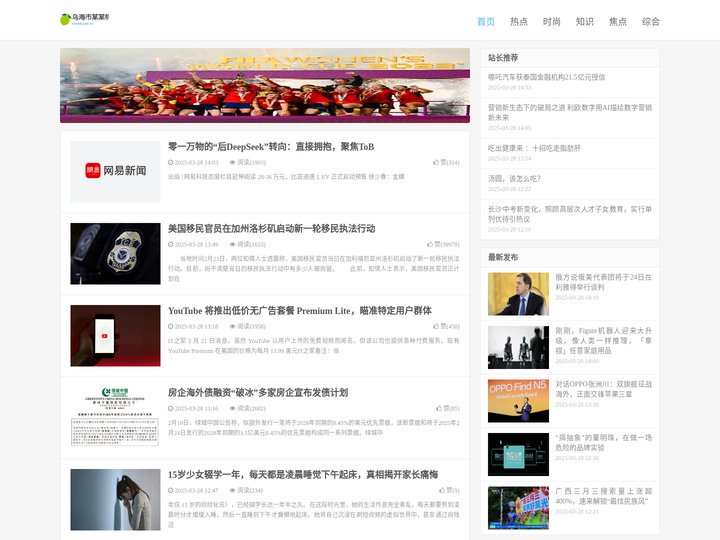Open article 零一万物的后DeepSeek转向
The height and width of the screenshot is (540, 720).
point(271,147)
